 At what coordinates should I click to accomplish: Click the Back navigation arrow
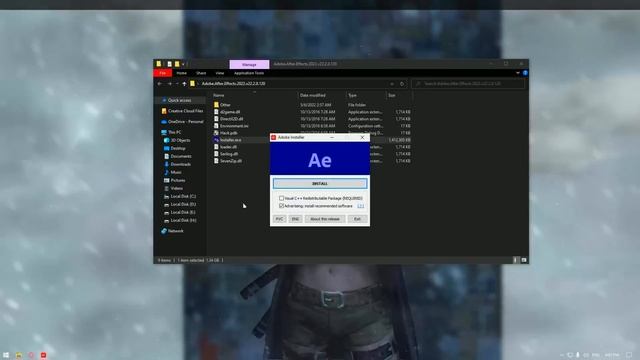point(160,84)
